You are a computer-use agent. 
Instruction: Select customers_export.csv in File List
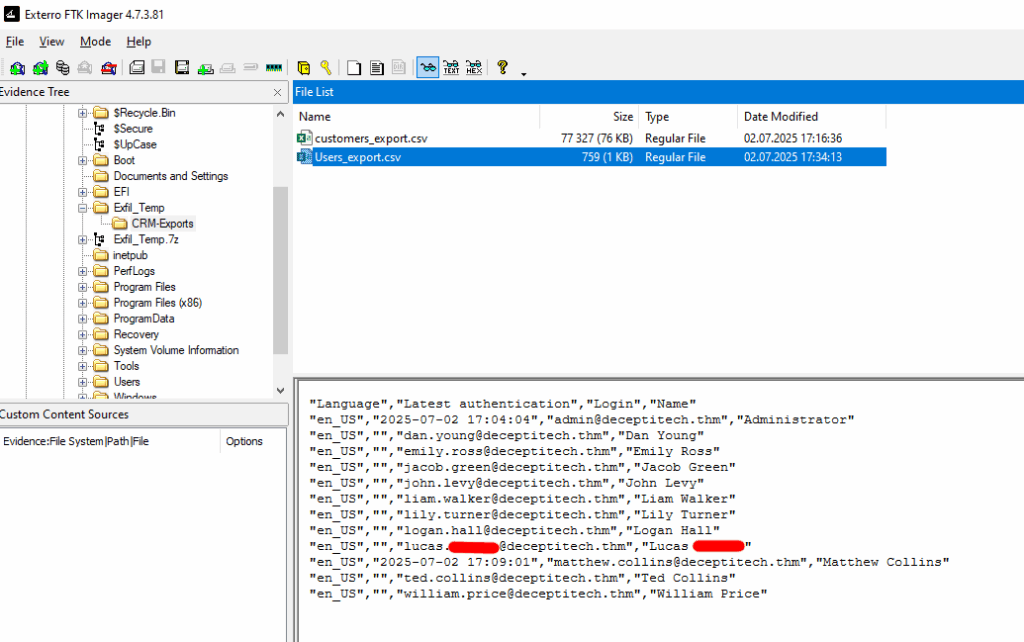click(x=371, y=138)
